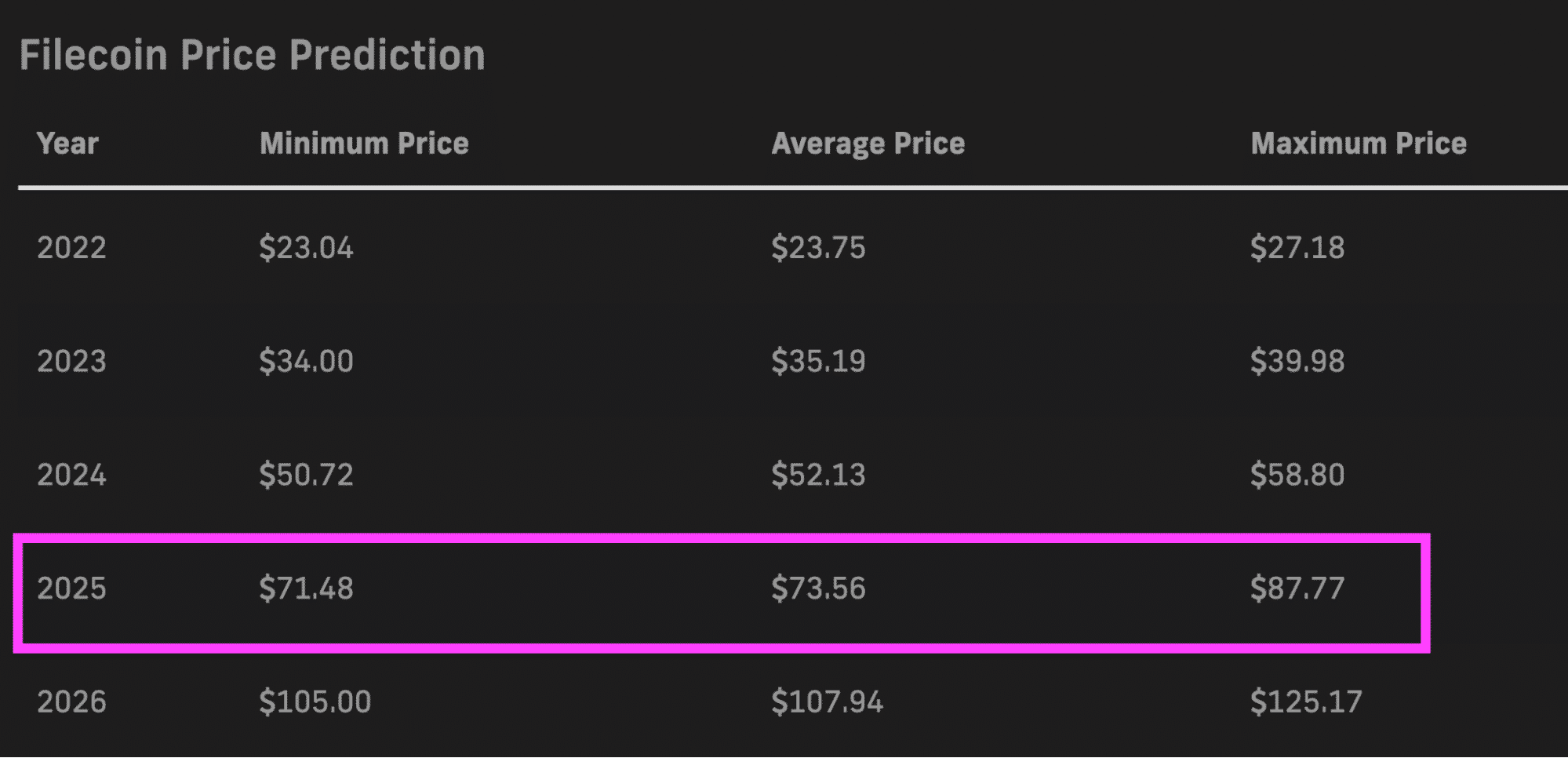Viewport: 1568px width, 758px height.
Task: Select the Average Price column header
Action: (x=868, y=144)
